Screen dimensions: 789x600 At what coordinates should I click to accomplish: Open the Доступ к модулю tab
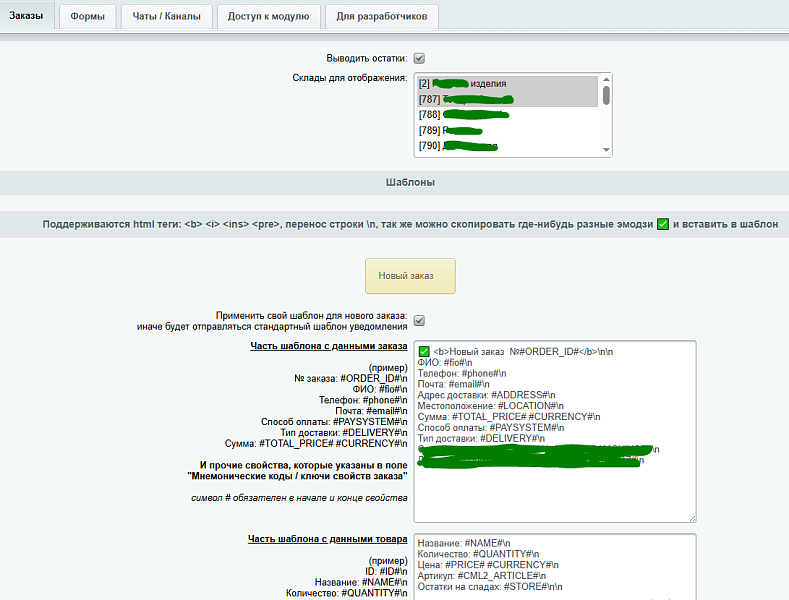click(269, 17)
